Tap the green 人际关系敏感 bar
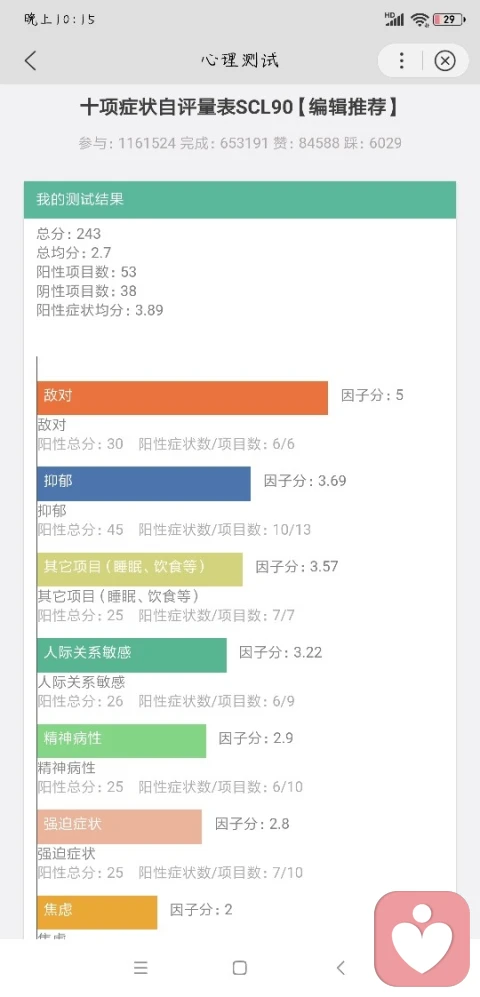This screenshot has width=480, height=997. click(132, 655)
